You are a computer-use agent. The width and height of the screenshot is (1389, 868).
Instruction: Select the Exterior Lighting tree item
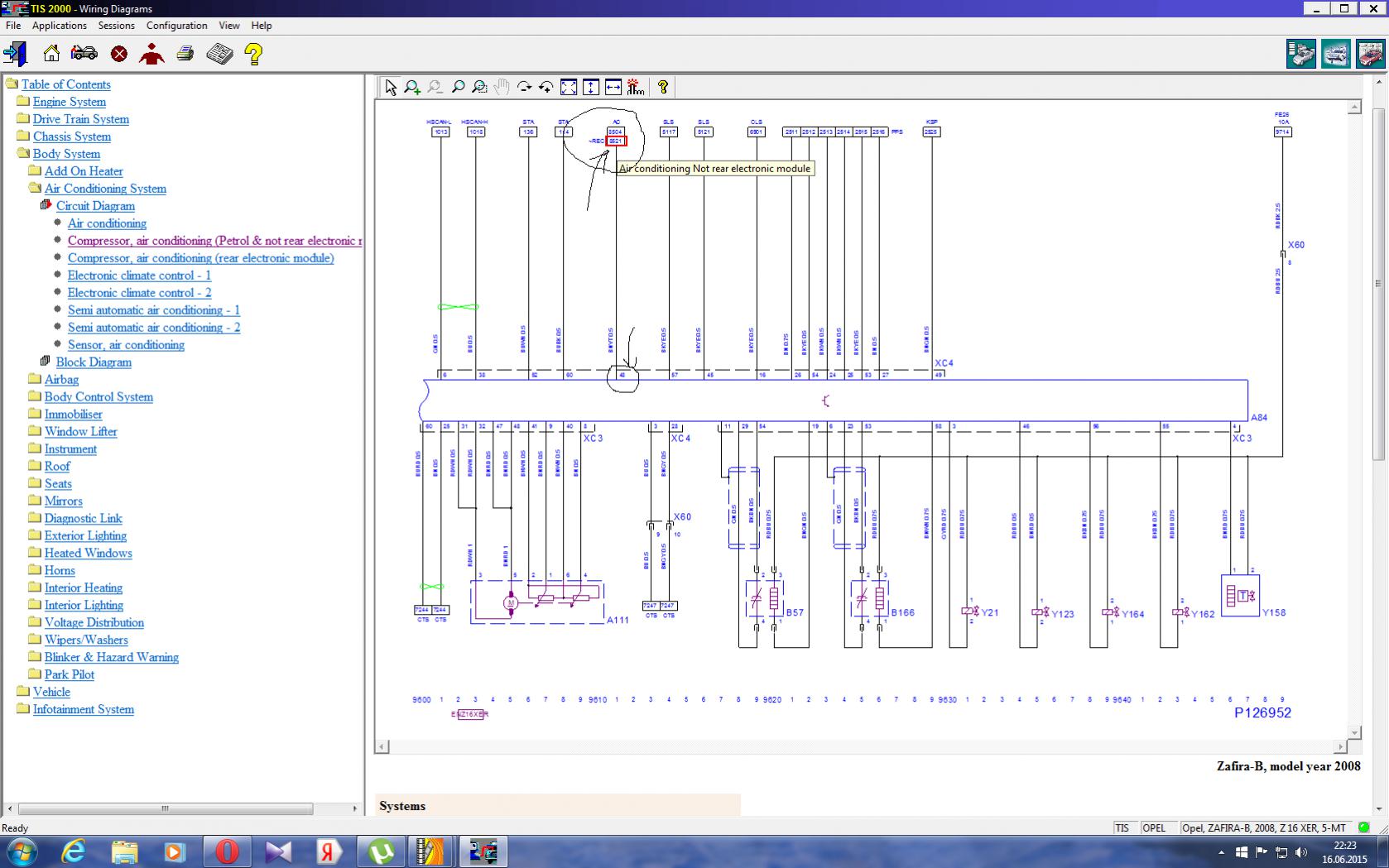tap(85, 536)
